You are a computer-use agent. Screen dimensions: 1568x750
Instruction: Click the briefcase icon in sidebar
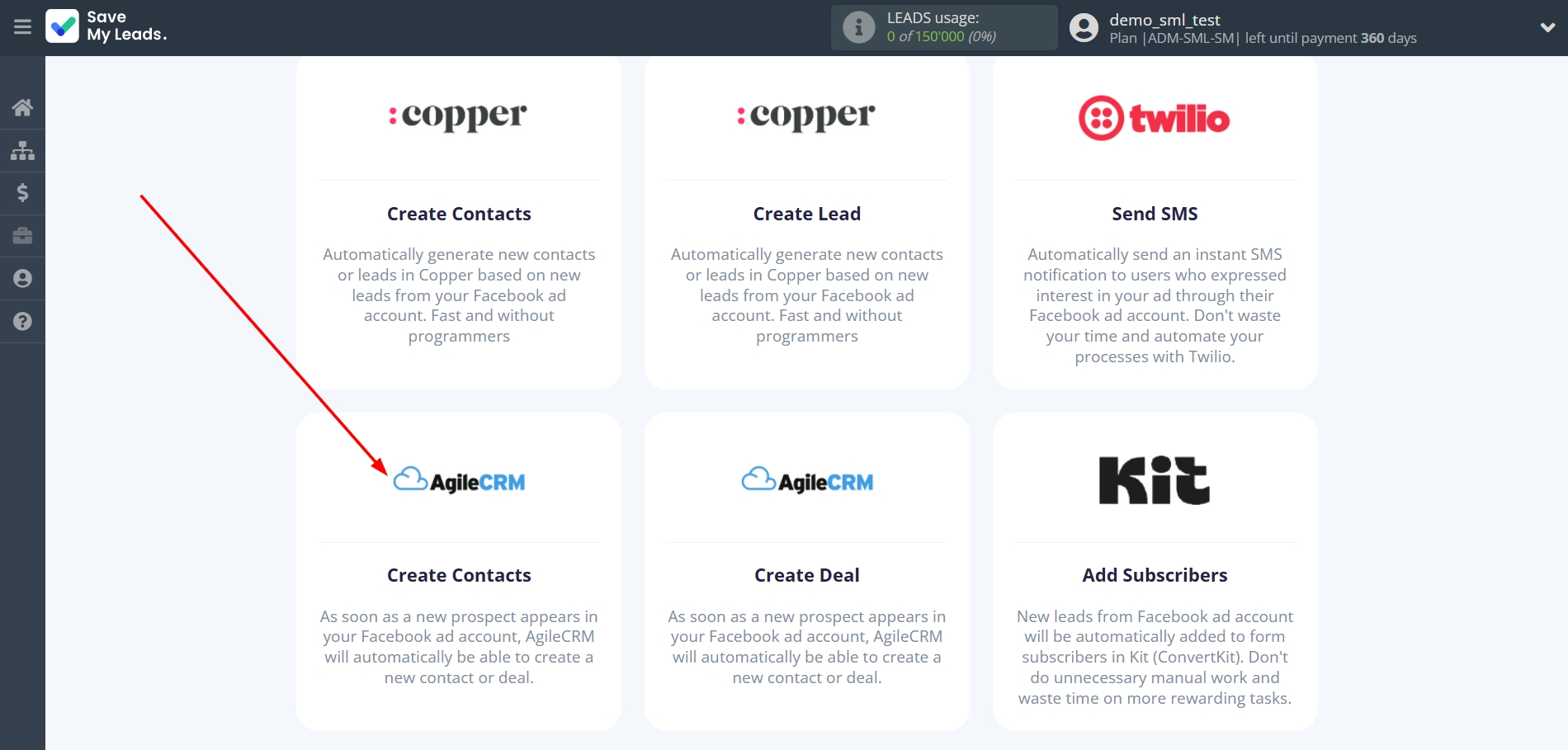pos(22,236)
